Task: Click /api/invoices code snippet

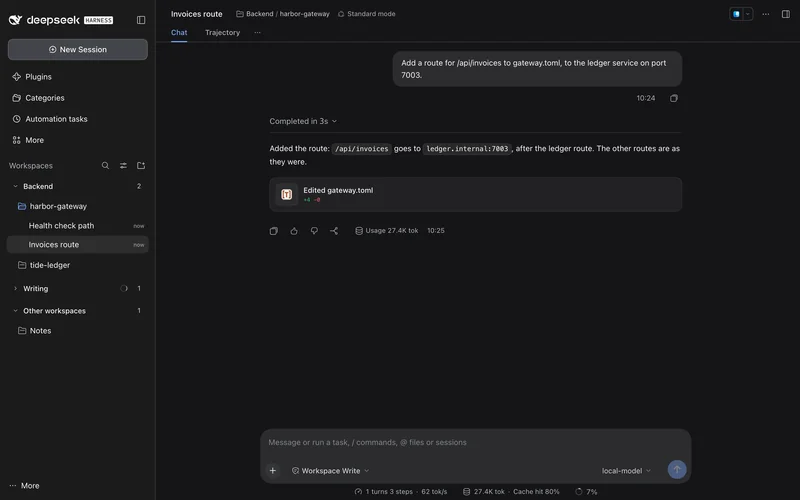Action: pos(362,149)
